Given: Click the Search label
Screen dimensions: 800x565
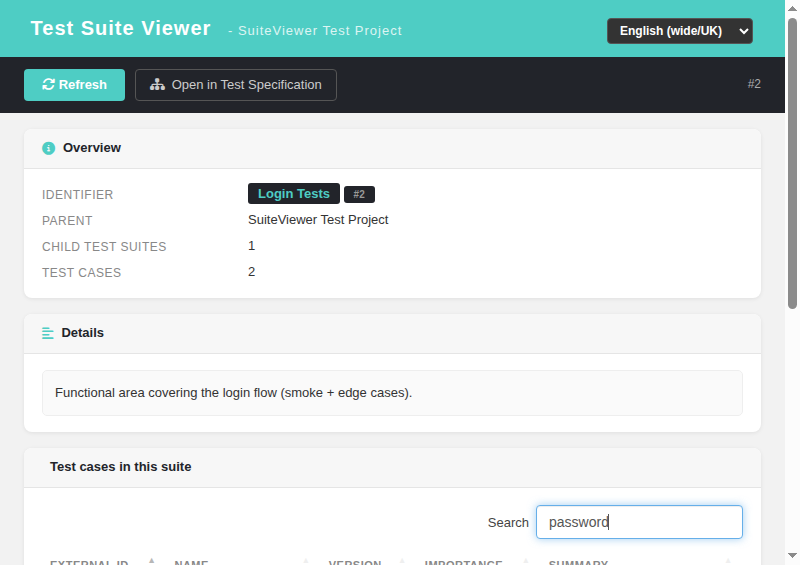Looking at the screenshot, I should pos(508,523).
